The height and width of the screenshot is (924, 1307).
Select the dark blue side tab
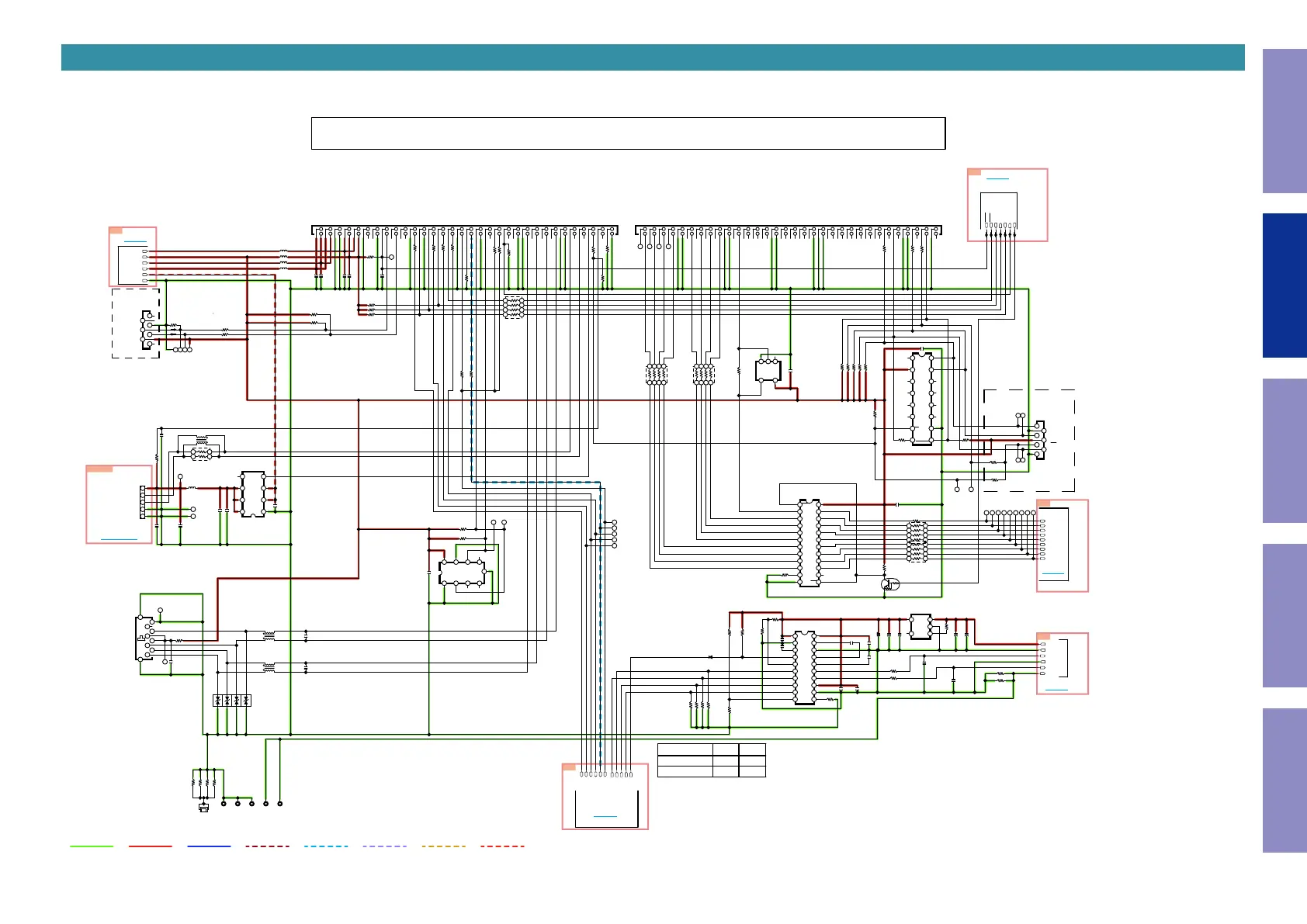pyautogui.click(x=1284, y=286)
